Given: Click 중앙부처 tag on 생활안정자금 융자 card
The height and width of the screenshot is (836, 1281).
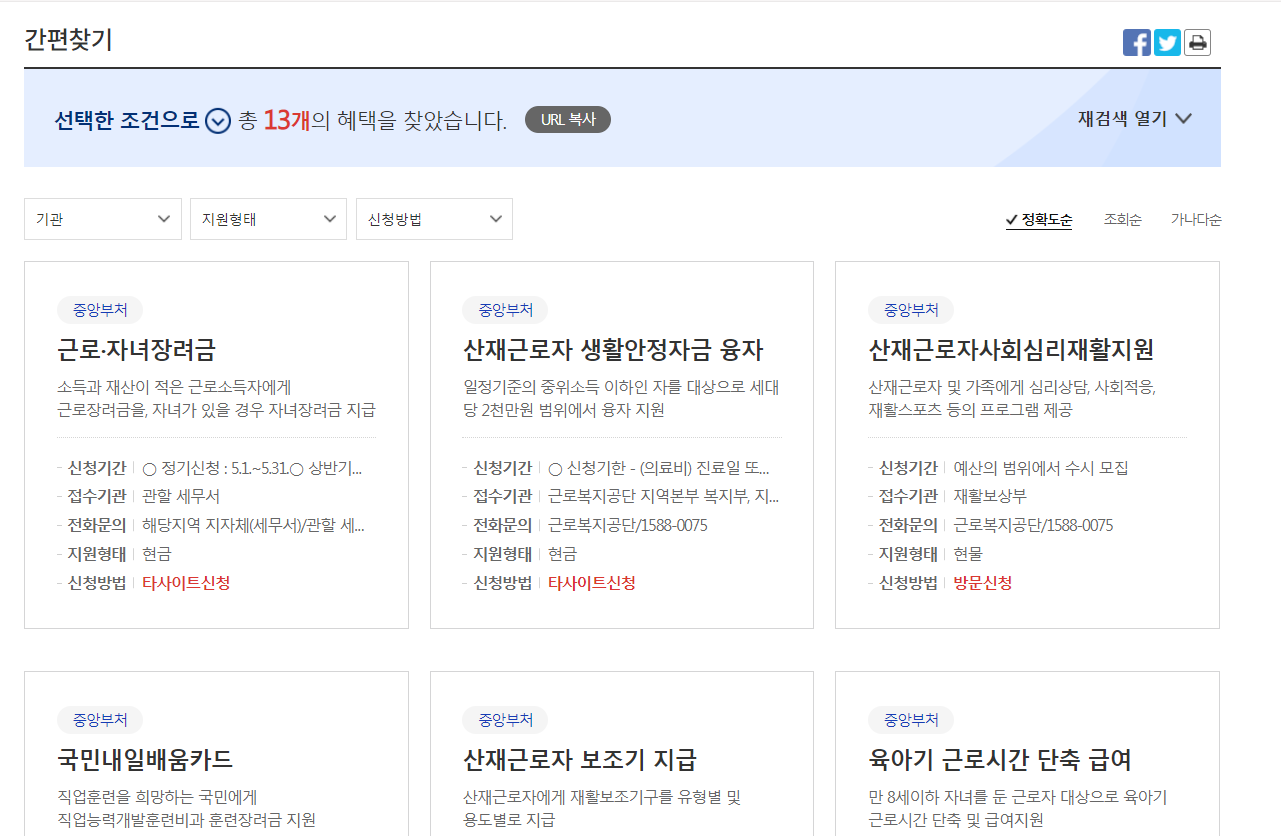Looking at the screenshot, I should pyautogui.click(x=505, y=310).
